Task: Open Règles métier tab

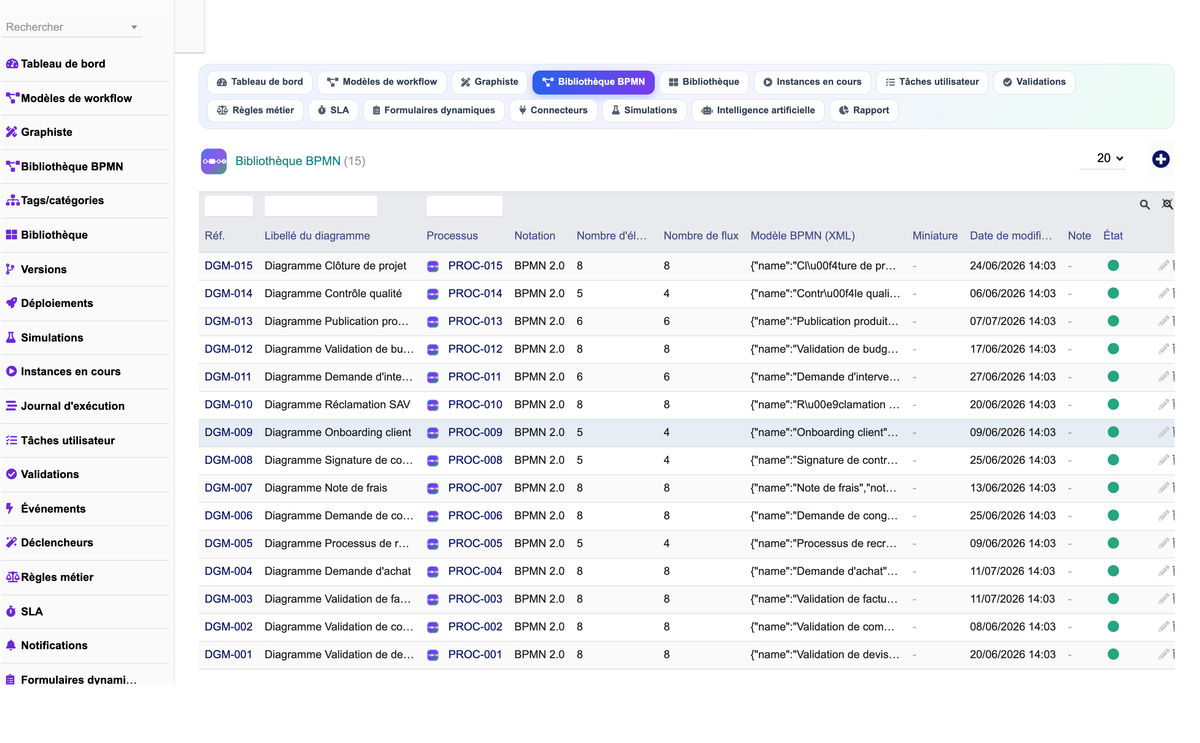Action: 256,110
